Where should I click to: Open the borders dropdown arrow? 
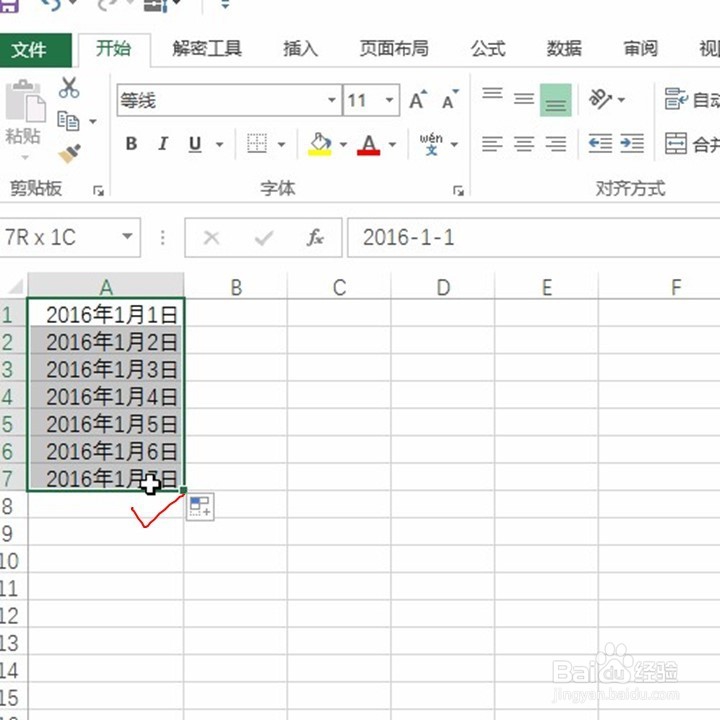click(281, 145)
